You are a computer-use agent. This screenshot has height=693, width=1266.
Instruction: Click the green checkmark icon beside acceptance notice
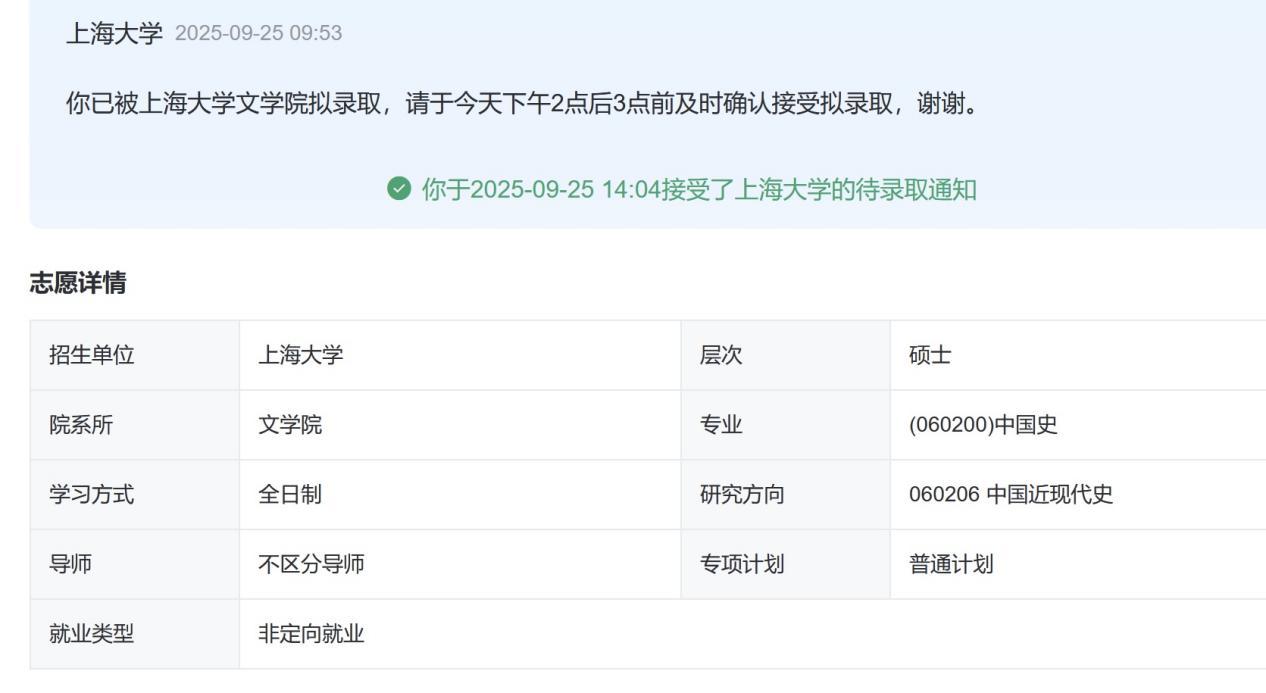[398, 189]
